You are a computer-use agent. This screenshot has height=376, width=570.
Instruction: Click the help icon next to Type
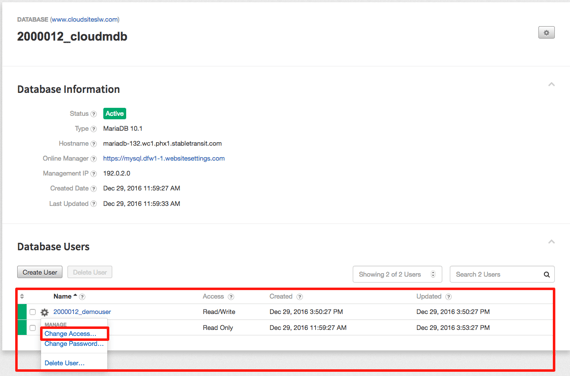pyautogui.click(x=94, y=129)
